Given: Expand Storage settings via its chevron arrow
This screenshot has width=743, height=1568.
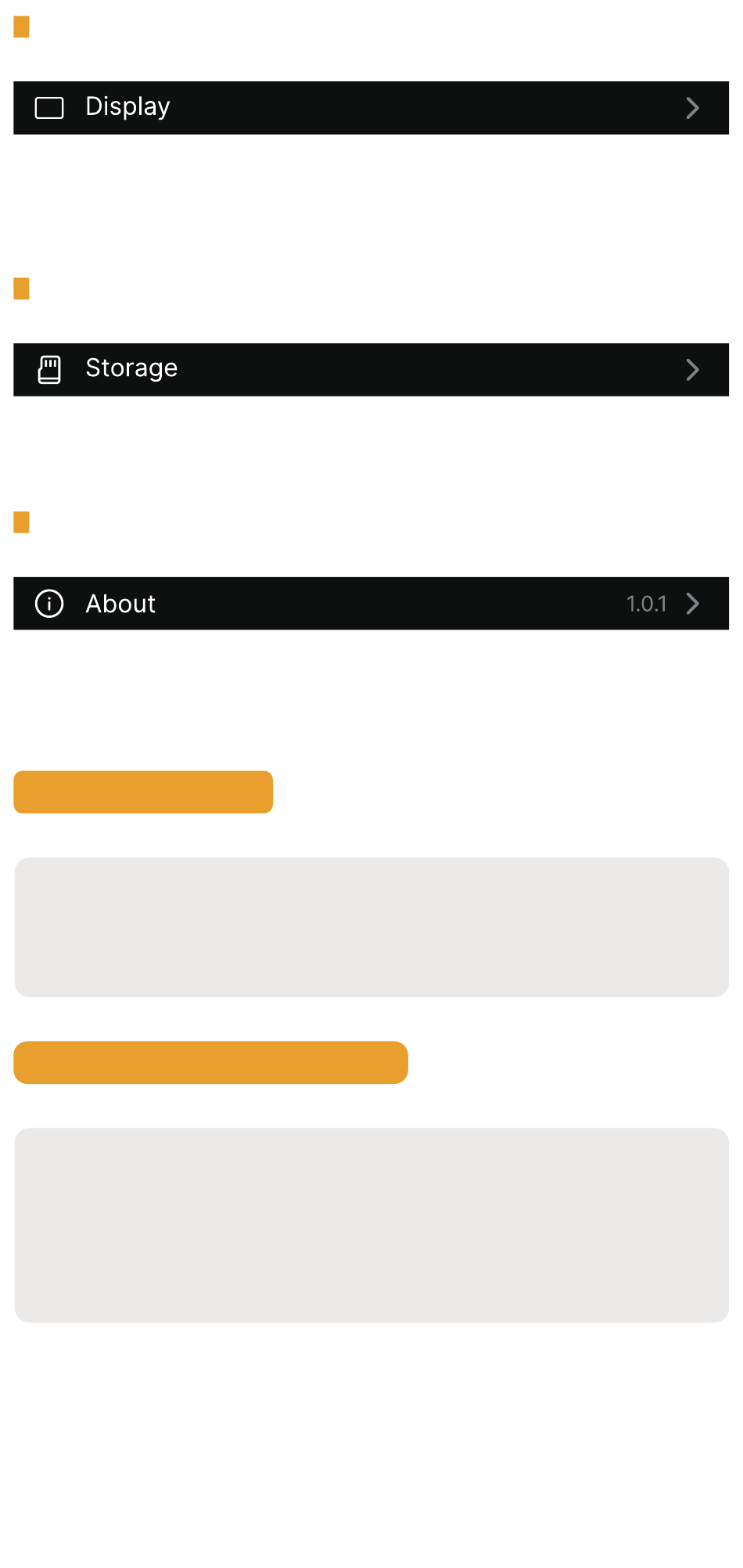Looking at the screenshot, I should pos(692,369).
